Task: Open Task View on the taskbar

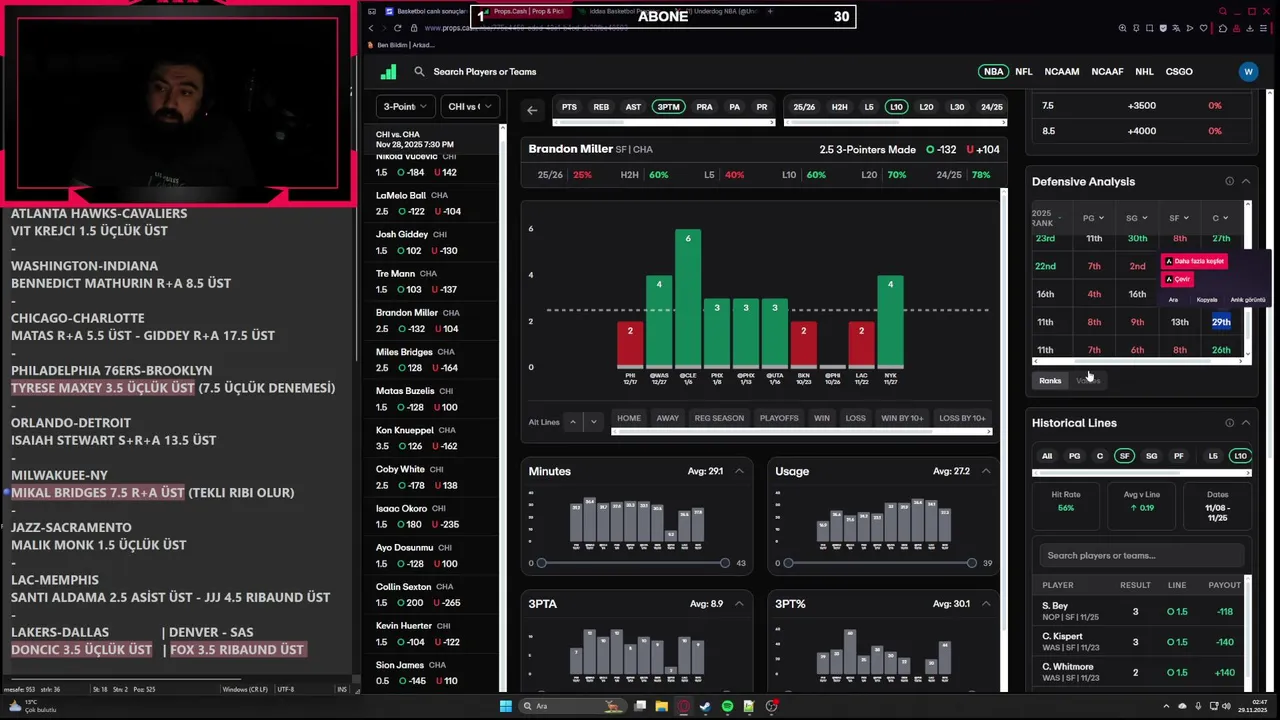Action: tap(640, 706)
